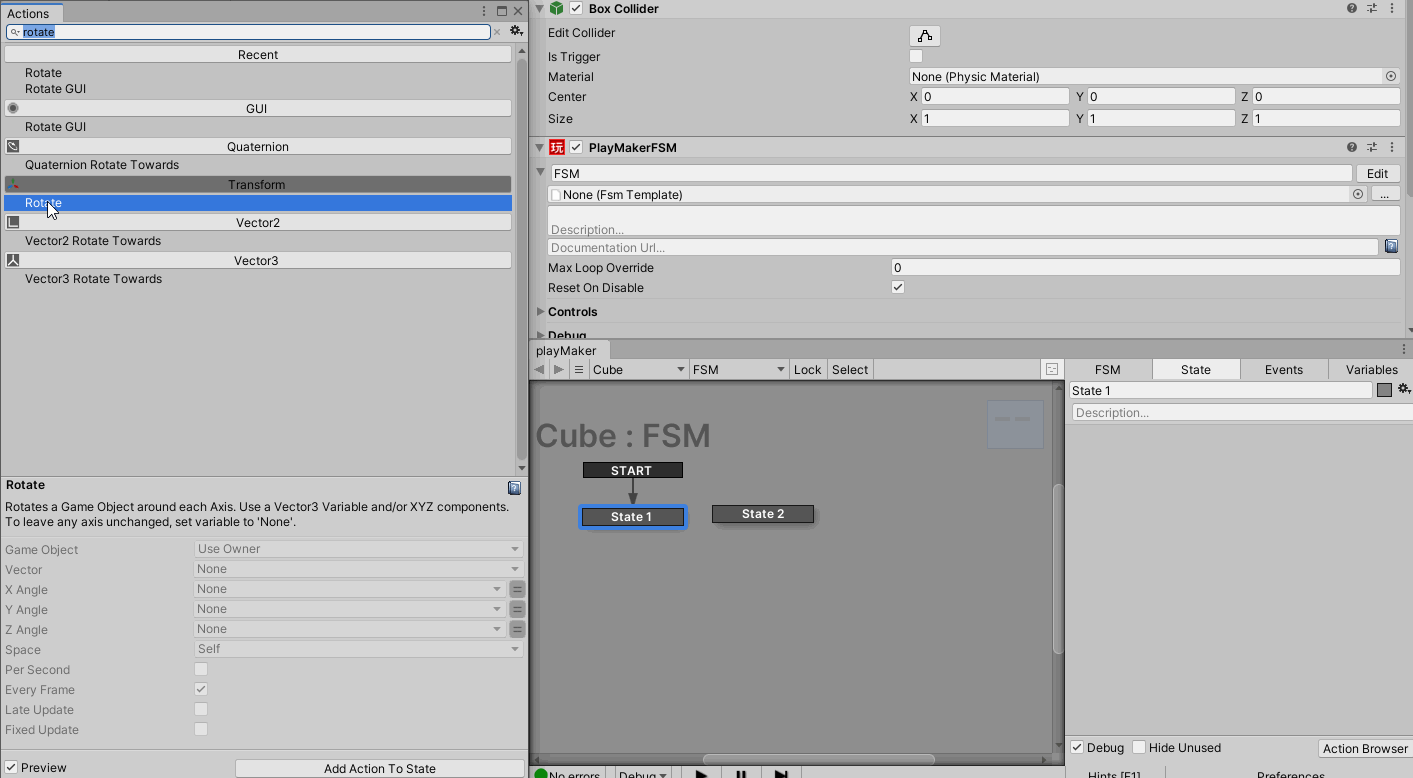Select the Actions window tab
Image resolution: width=1413 pixels, height=778 pixels.
[x=28, y=13]
